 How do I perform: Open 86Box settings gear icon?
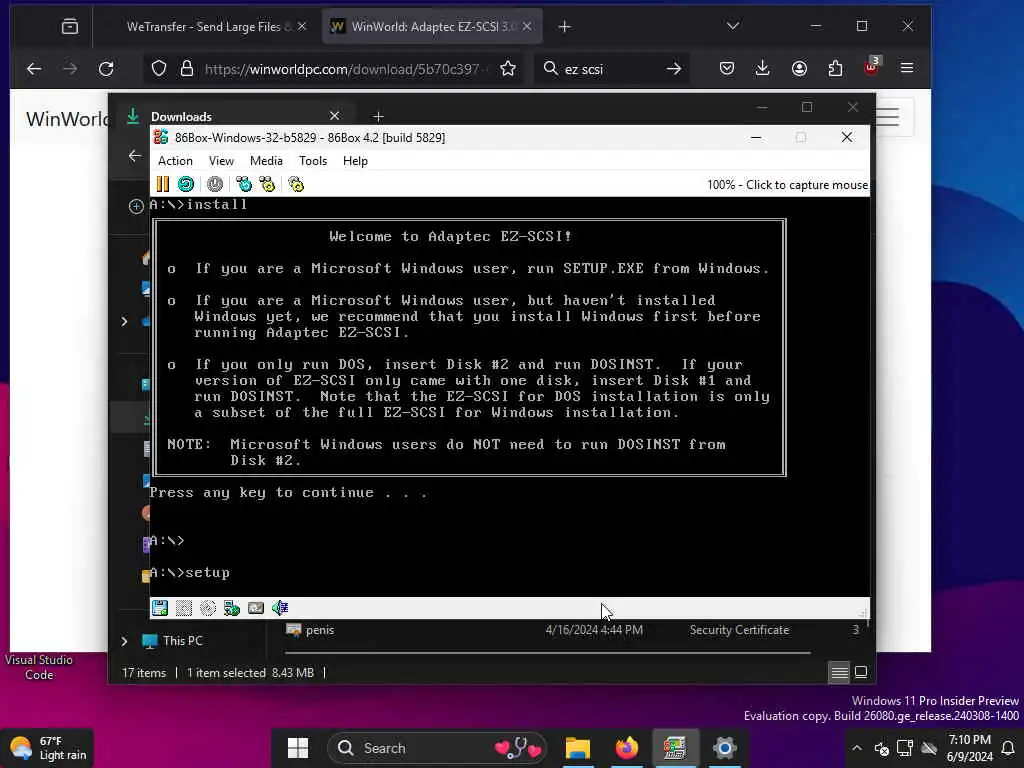point(296,184)
